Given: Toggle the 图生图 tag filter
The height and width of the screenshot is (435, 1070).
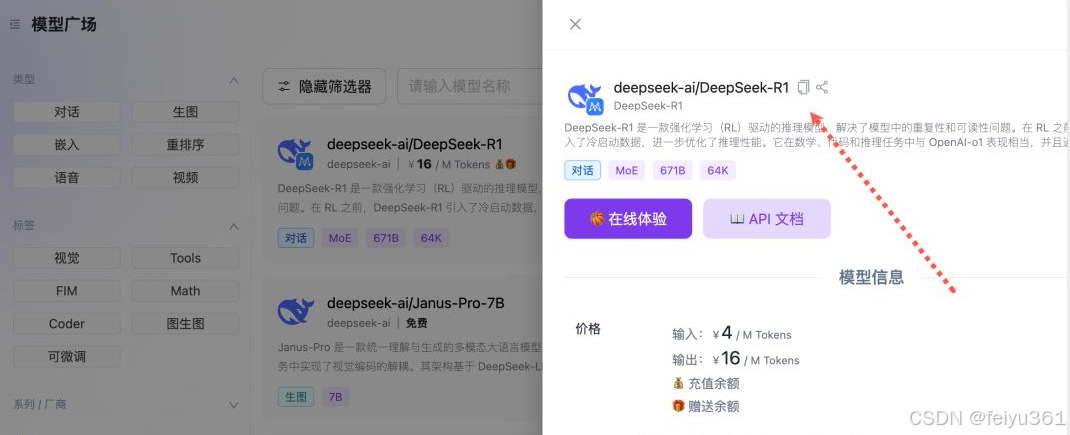Looking at the screenshot, I should pos(186,324).
